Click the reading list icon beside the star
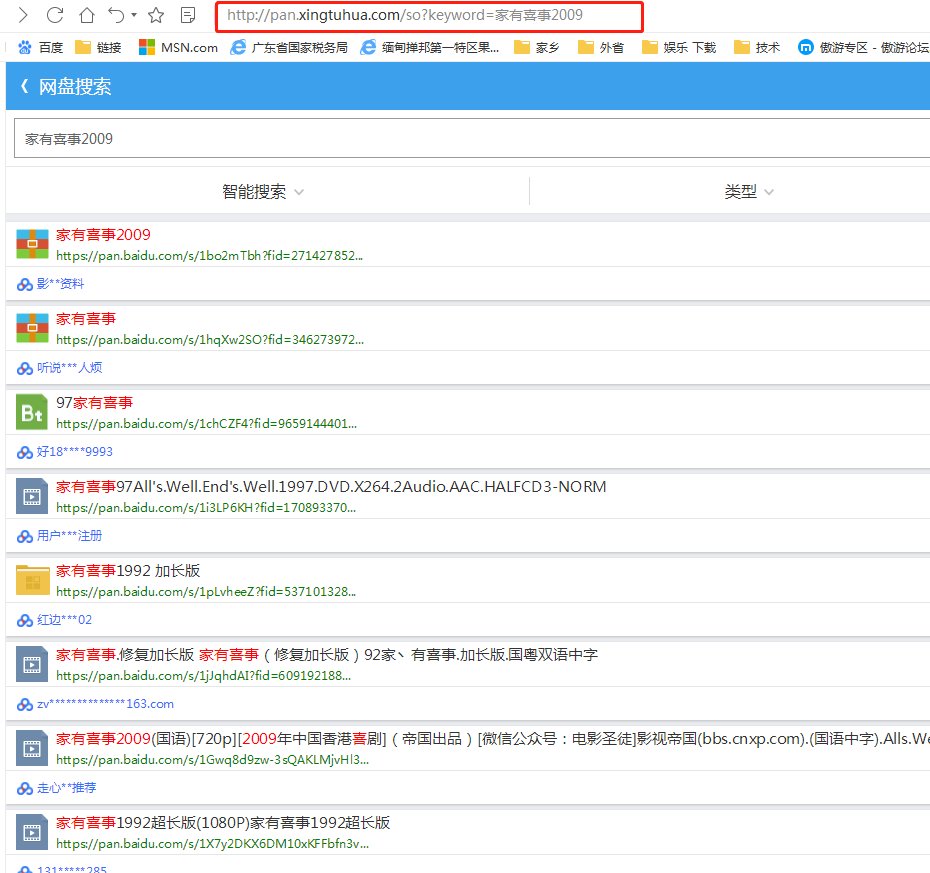Image resolution: width=930 pixels, height=873 pixels. tap(186, 15)
